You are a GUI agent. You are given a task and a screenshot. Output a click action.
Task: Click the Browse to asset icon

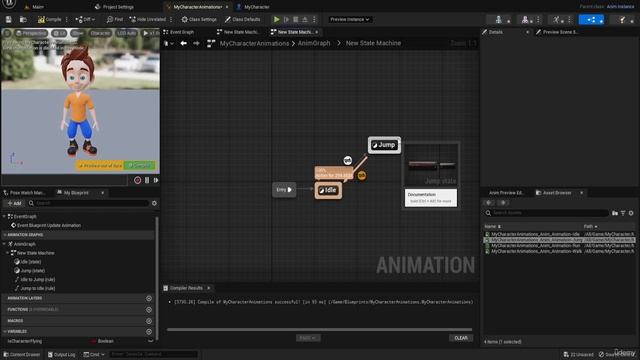pyautogui.click(x=23, y=19)
